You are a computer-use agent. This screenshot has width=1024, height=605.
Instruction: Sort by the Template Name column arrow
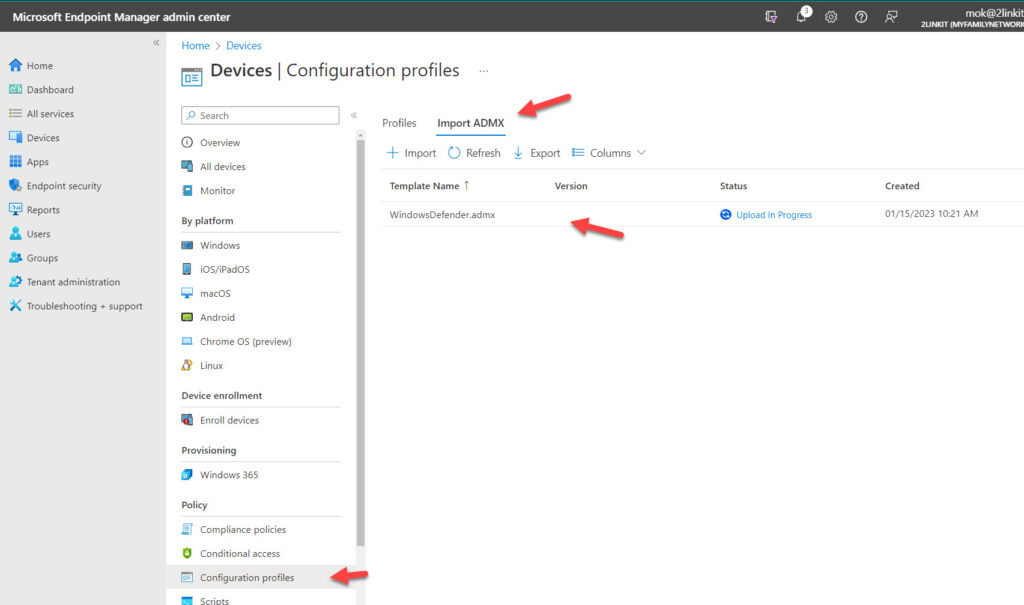(466, 186)
